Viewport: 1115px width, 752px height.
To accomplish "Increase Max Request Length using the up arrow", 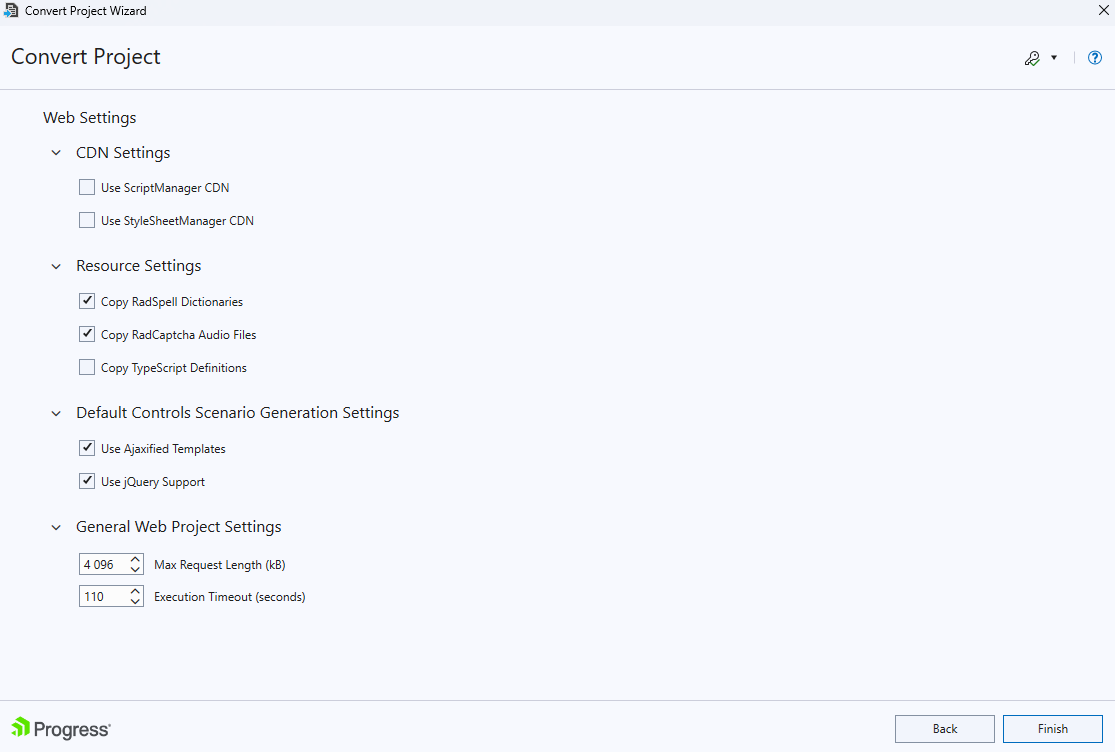I will [135, 559].
